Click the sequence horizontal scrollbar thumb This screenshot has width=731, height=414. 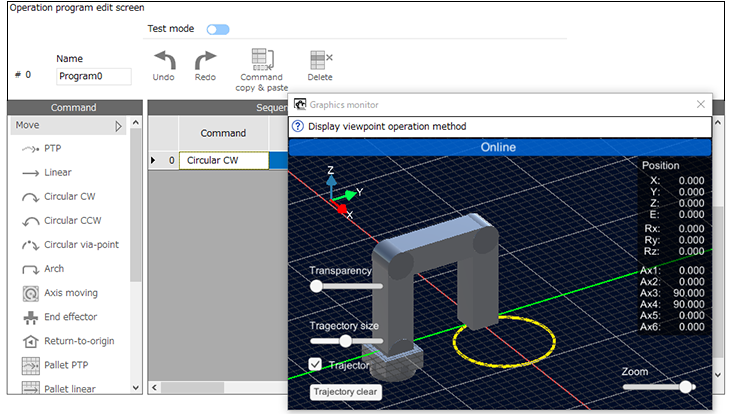coord(193,387)
